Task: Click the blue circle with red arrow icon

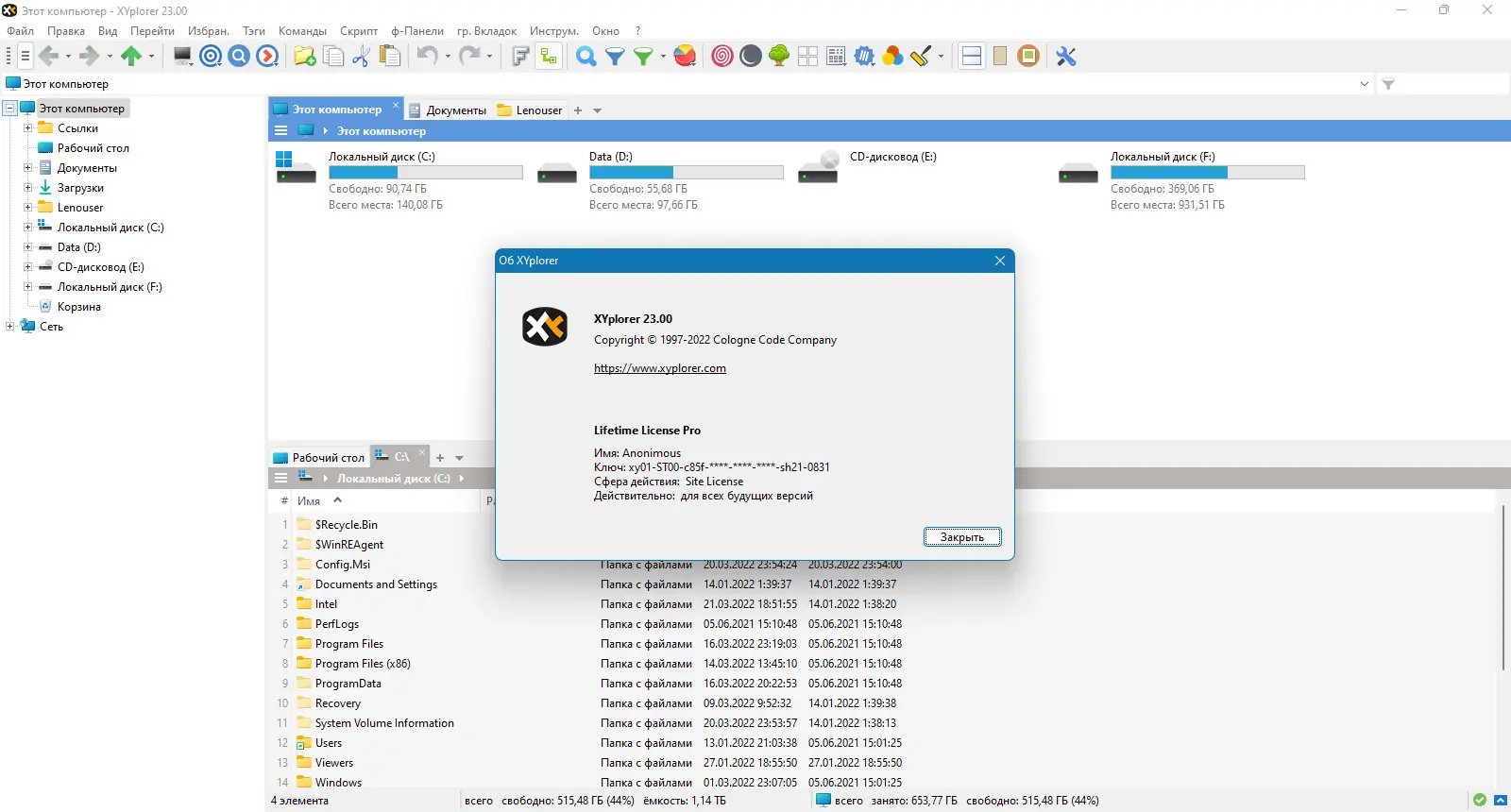Action: click(x=268, y=57)
